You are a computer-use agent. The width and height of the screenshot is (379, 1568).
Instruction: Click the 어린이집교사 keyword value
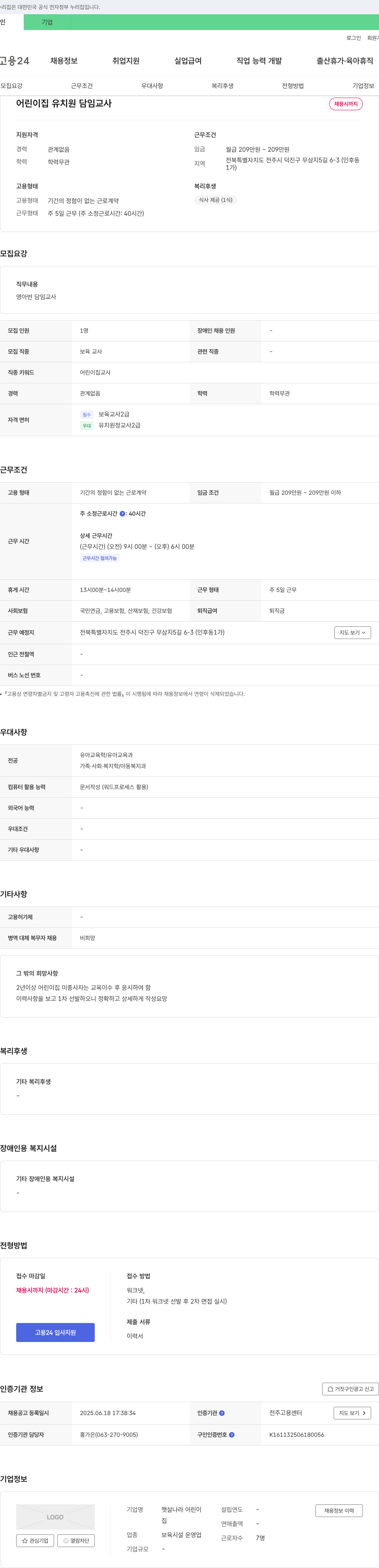coord(95,373)
